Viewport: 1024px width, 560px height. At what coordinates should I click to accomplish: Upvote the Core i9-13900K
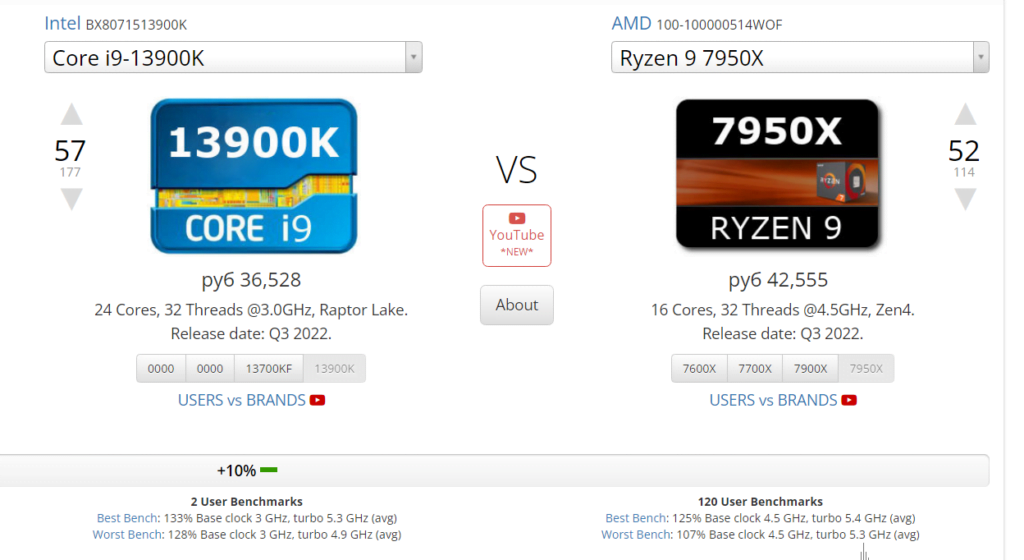(x=71, y=114)
